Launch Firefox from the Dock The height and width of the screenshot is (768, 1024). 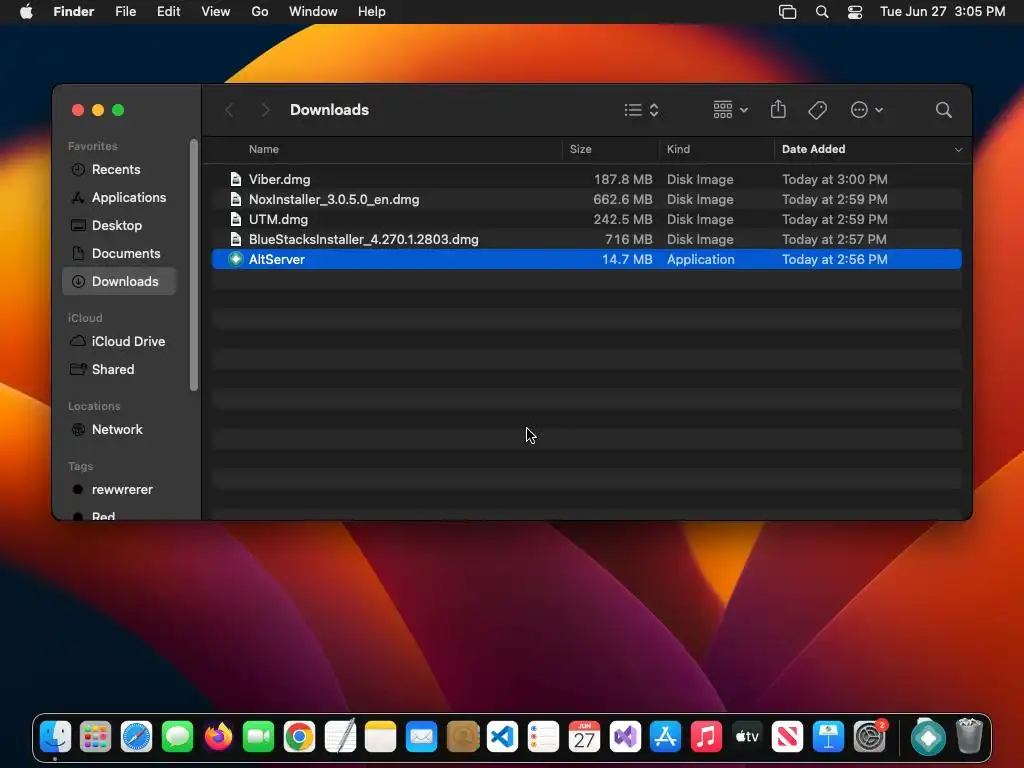coord(218,737)
